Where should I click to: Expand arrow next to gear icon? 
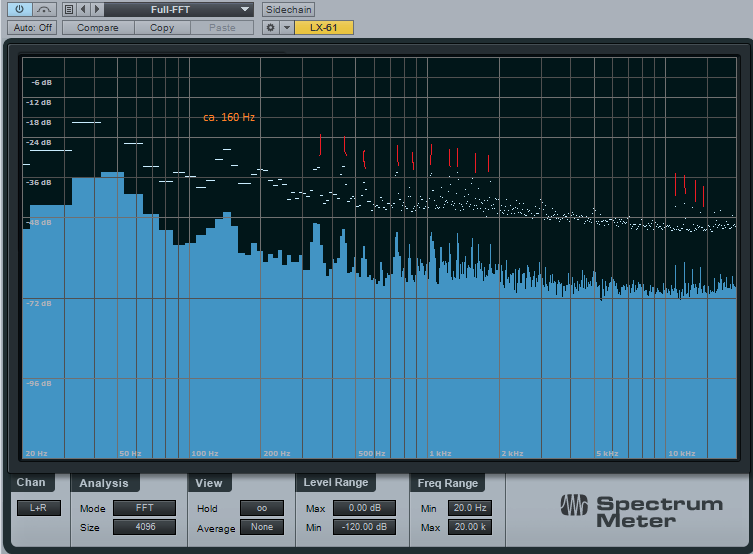286,27
